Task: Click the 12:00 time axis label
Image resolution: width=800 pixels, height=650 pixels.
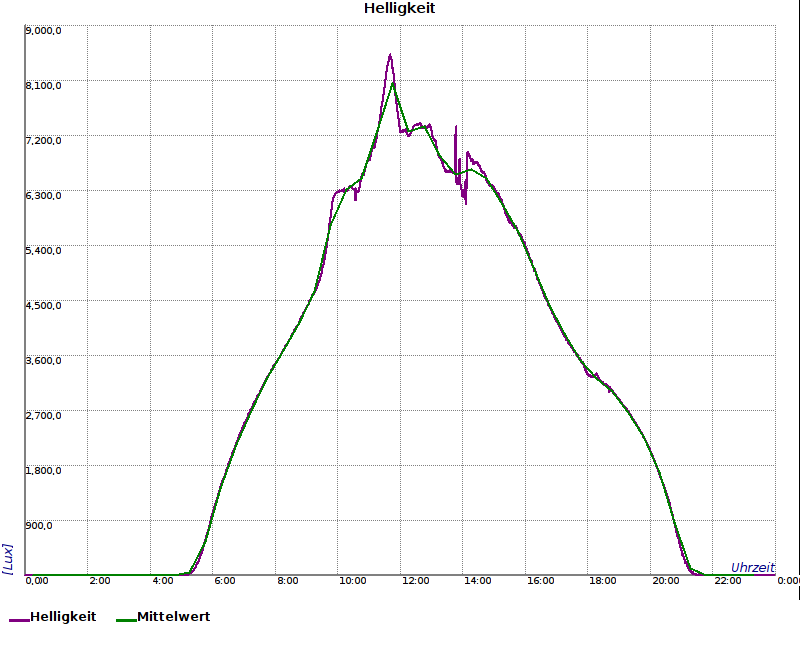Action: click(x=415, y=581)
